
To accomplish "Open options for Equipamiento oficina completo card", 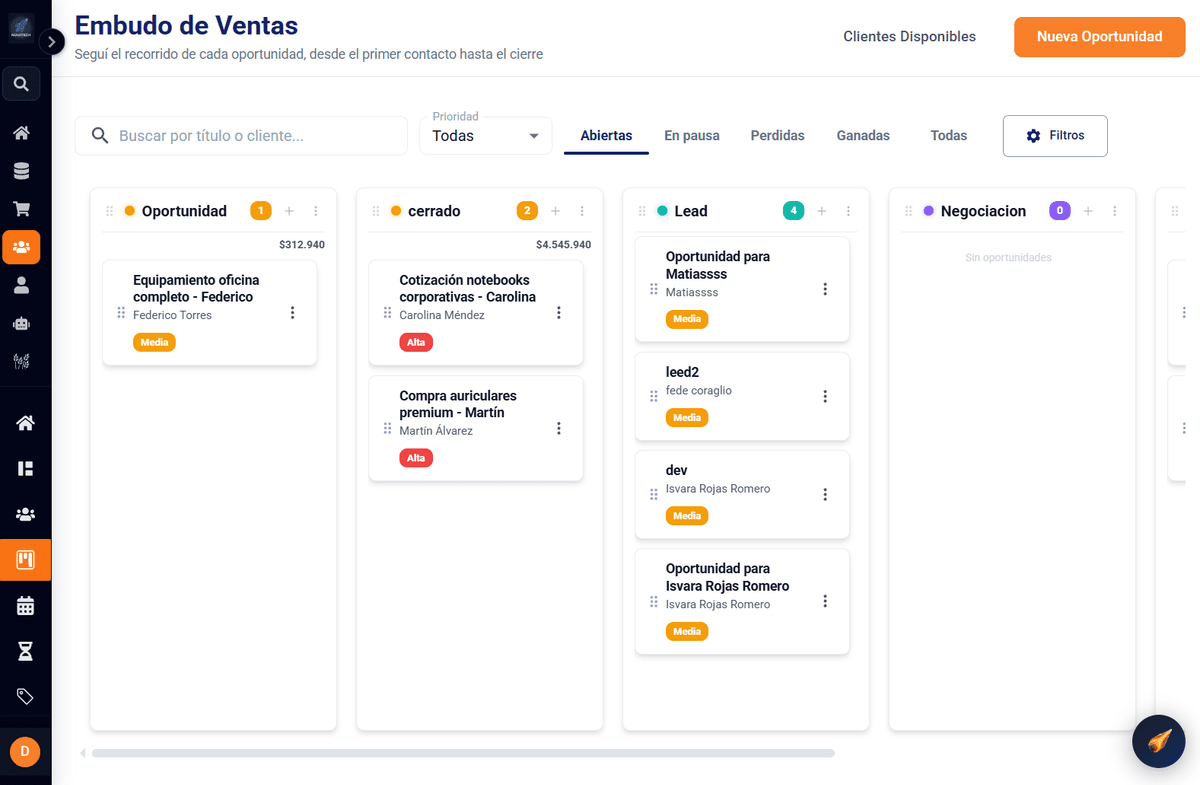I will 293,312.
